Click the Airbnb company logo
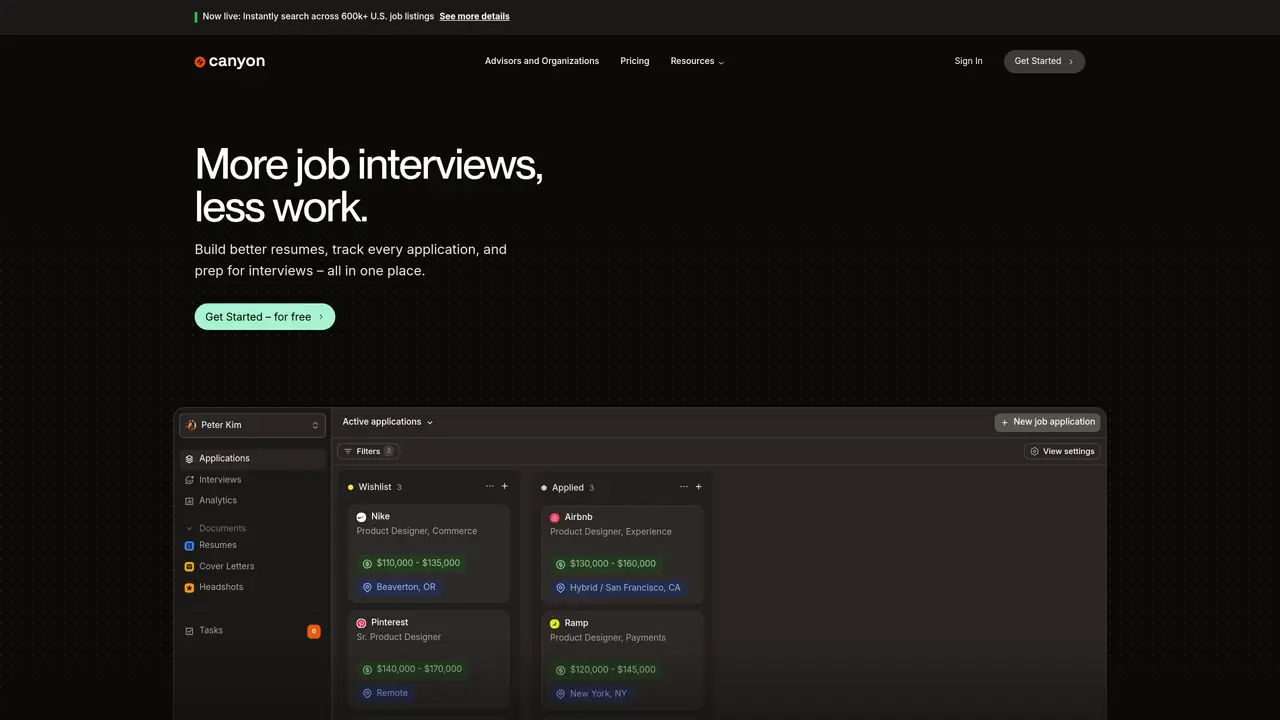1280x720 pixels. pyautogui.click(x=555, y=518)
